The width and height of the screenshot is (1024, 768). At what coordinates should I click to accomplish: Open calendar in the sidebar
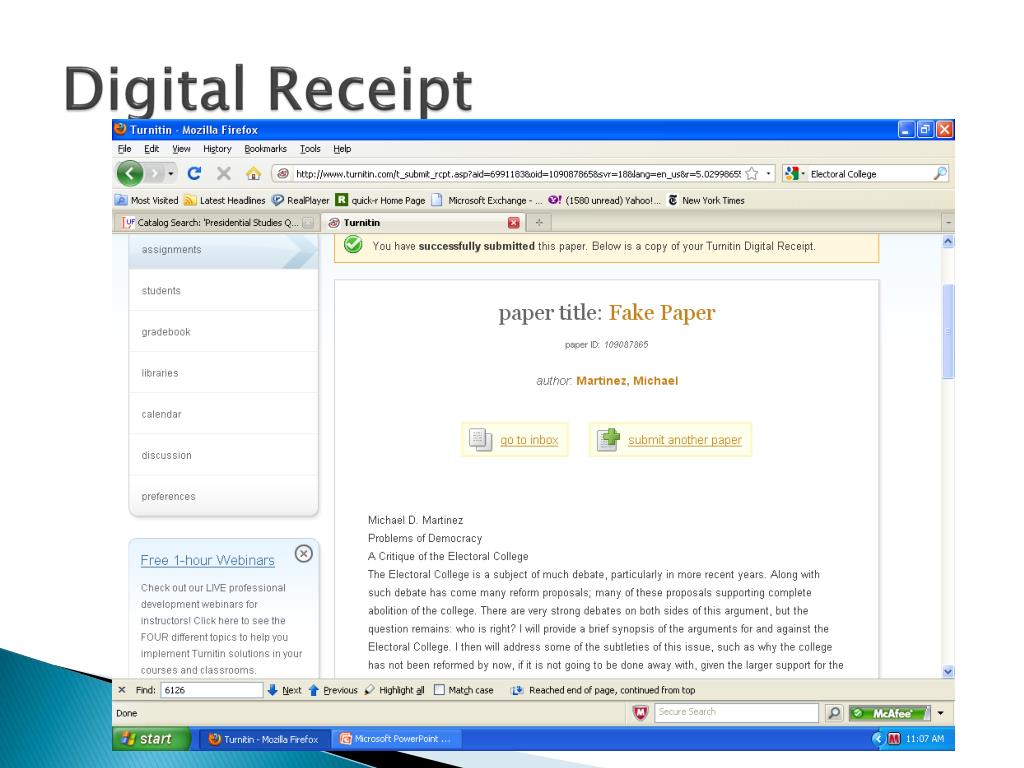pyautogui.click(x=223, y=414)
